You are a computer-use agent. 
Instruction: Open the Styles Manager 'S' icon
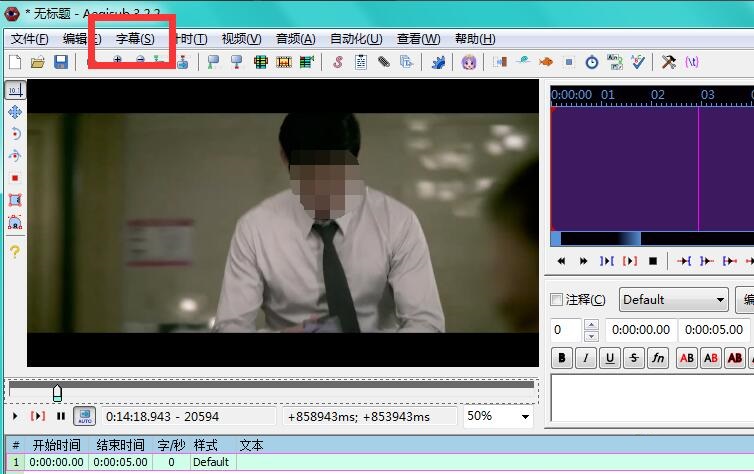coord(338,62)
